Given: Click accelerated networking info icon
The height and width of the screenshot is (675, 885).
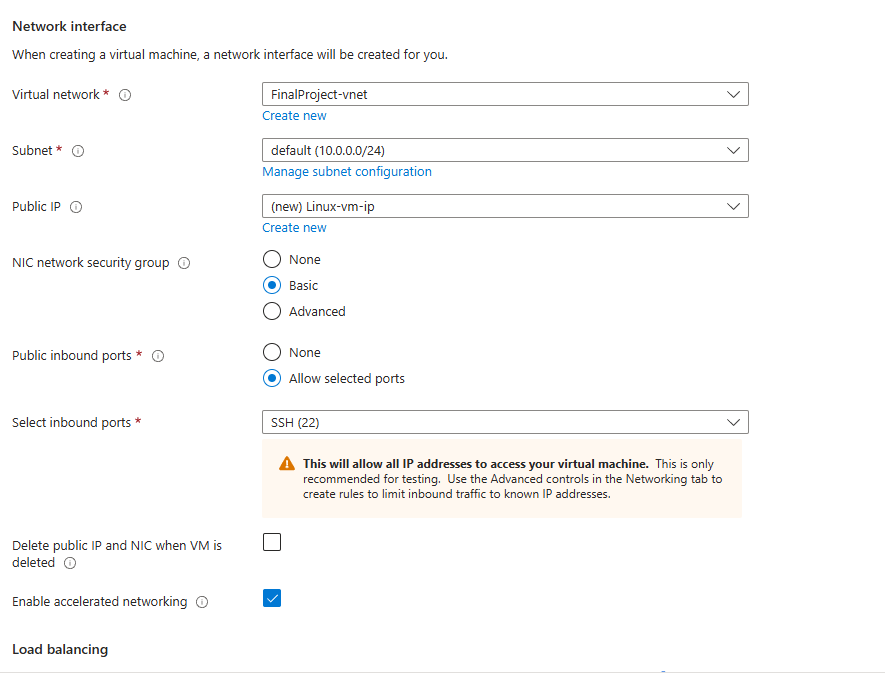Looking at the screenshot, I should coord(201,602).
